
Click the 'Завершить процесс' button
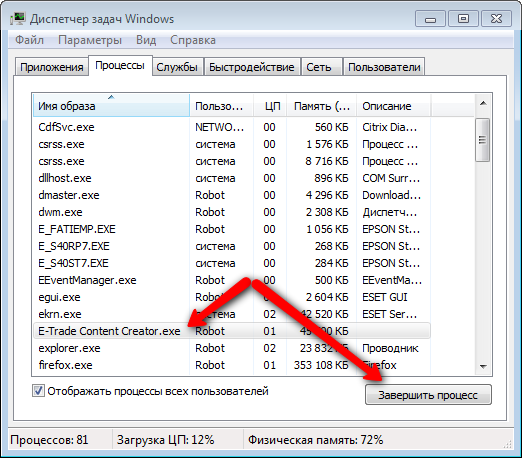[x=428, y=395]
